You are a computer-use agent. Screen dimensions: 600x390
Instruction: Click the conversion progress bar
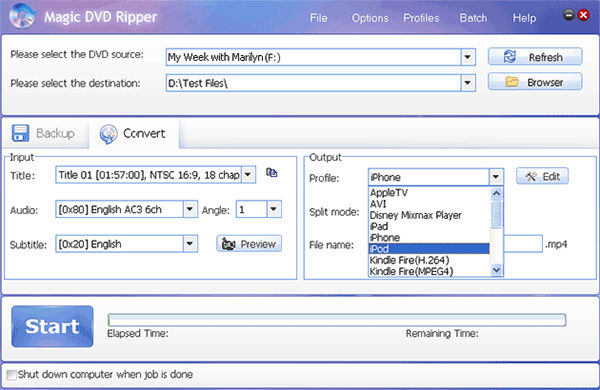337,320
